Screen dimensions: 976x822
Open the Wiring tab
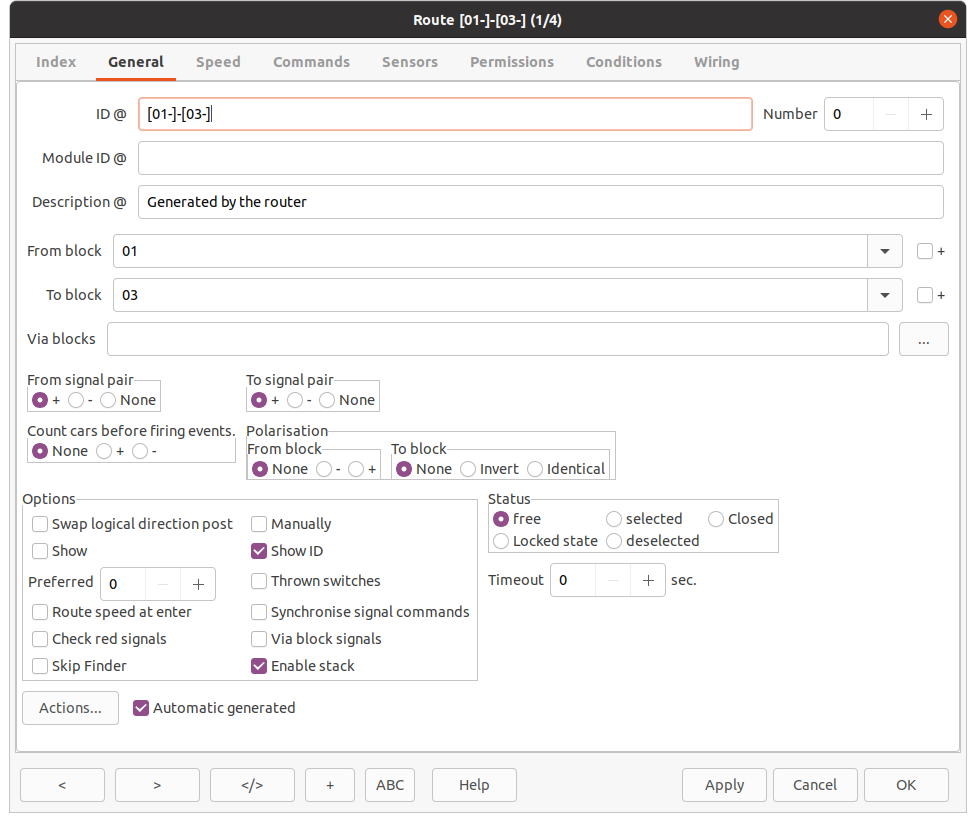click(x=716, y=62)
